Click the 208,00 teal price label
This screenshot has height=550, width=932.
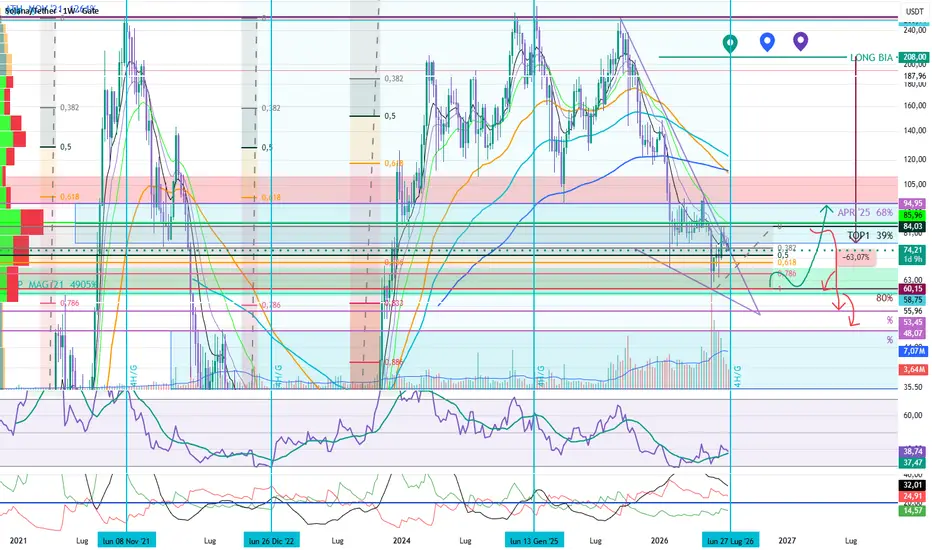(x=914, y=58)
